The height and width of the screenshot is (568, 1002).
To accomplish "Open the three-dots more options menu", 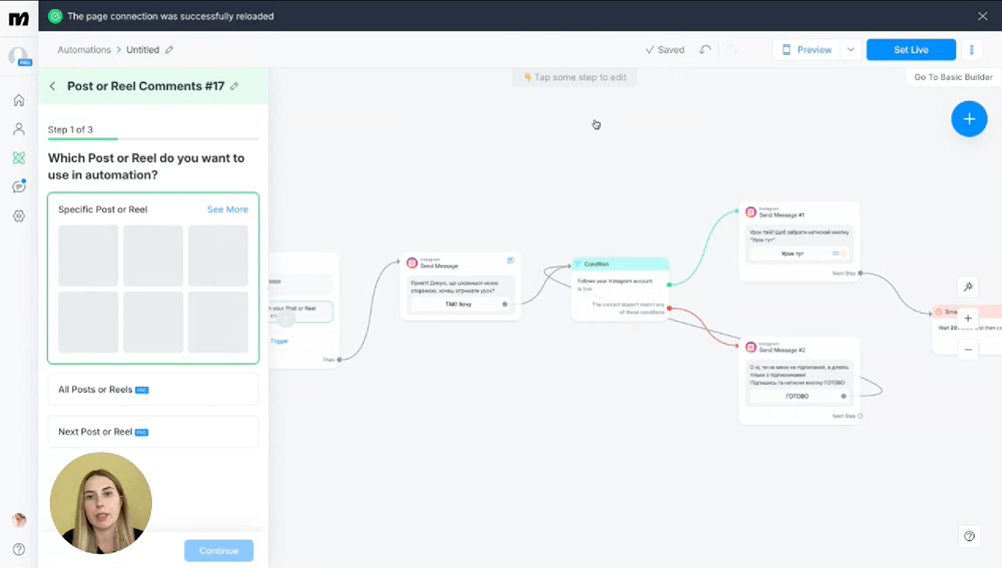I will (972, 50).
